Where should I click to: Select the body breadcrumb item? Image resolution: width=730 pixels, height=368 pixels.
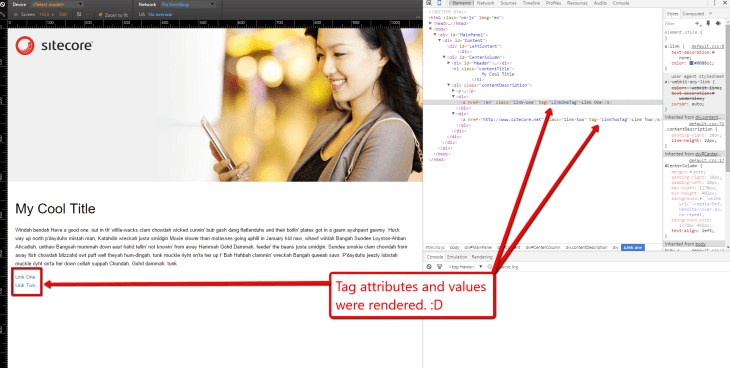(454, 247)
